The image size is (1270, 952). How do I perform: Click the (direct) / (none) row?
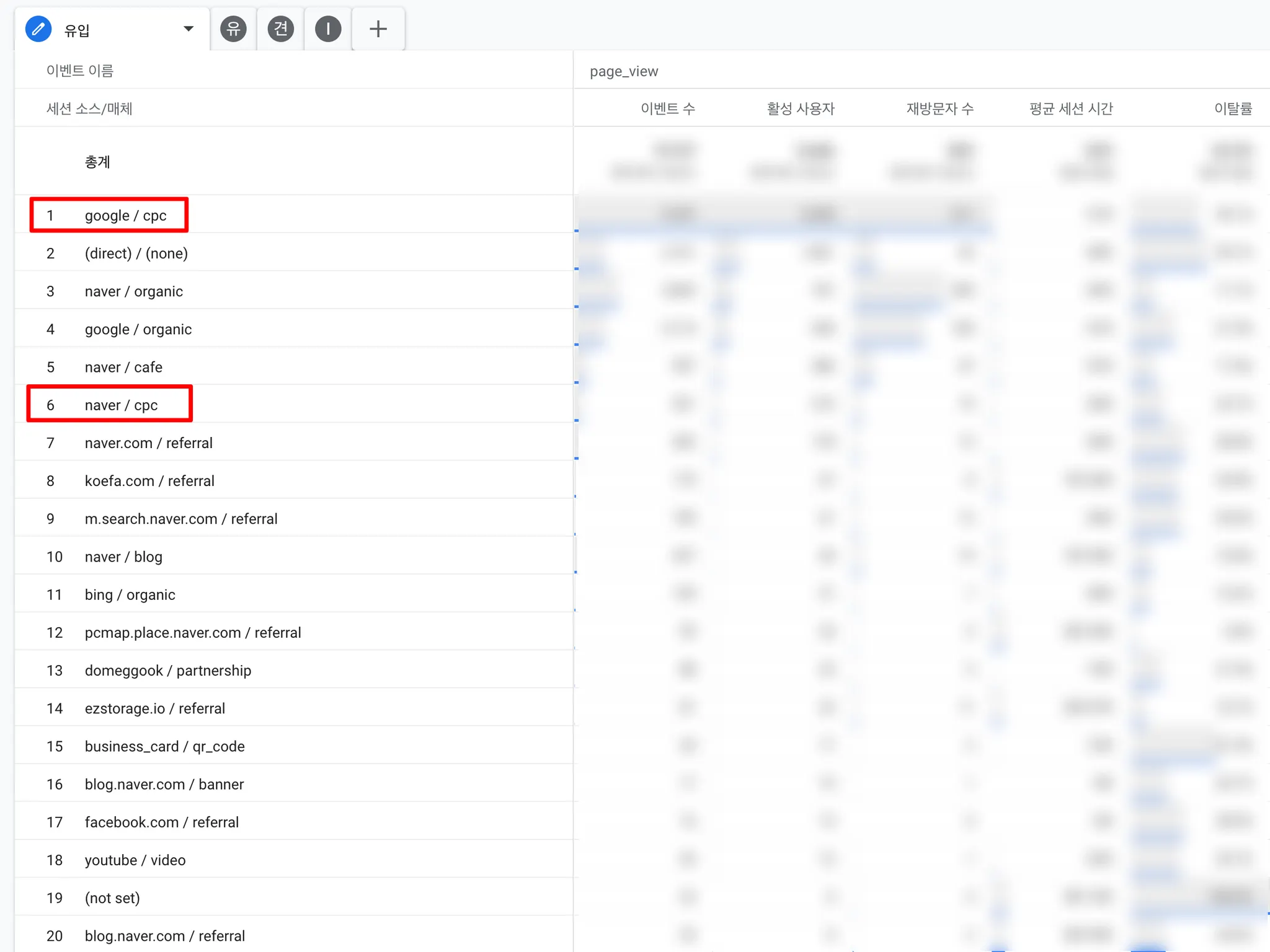click(136, 253)
